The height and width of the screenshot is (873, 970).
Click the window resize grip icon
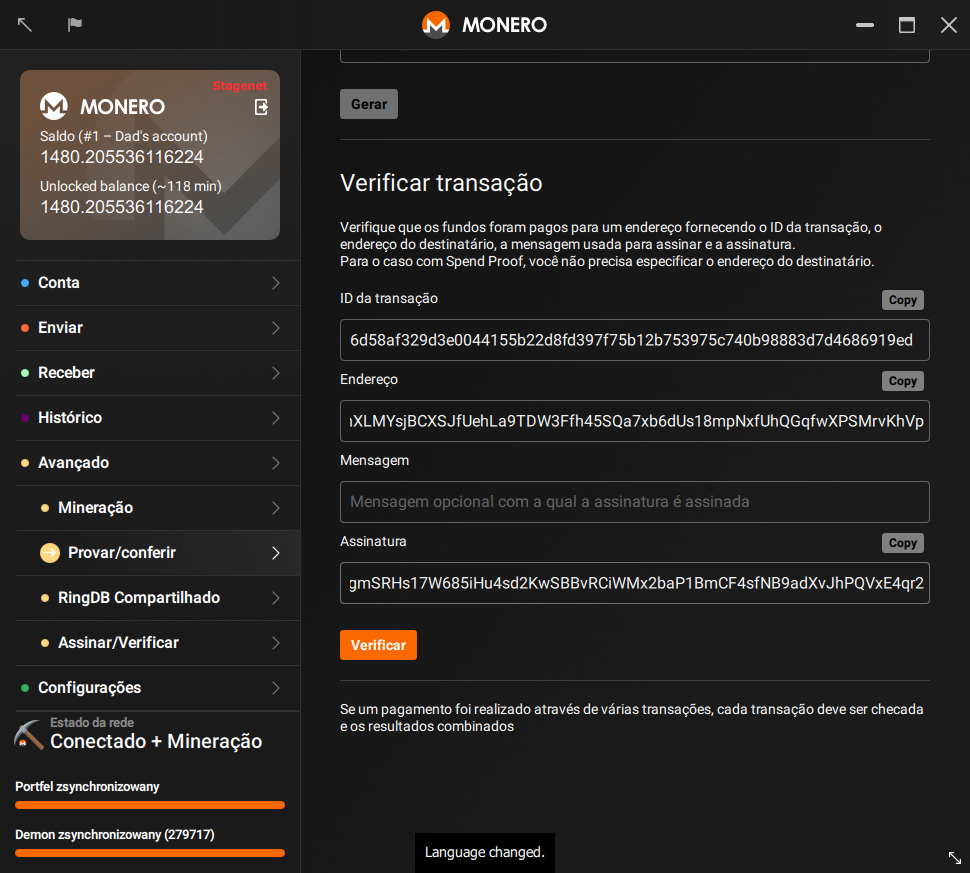(955, 858)
